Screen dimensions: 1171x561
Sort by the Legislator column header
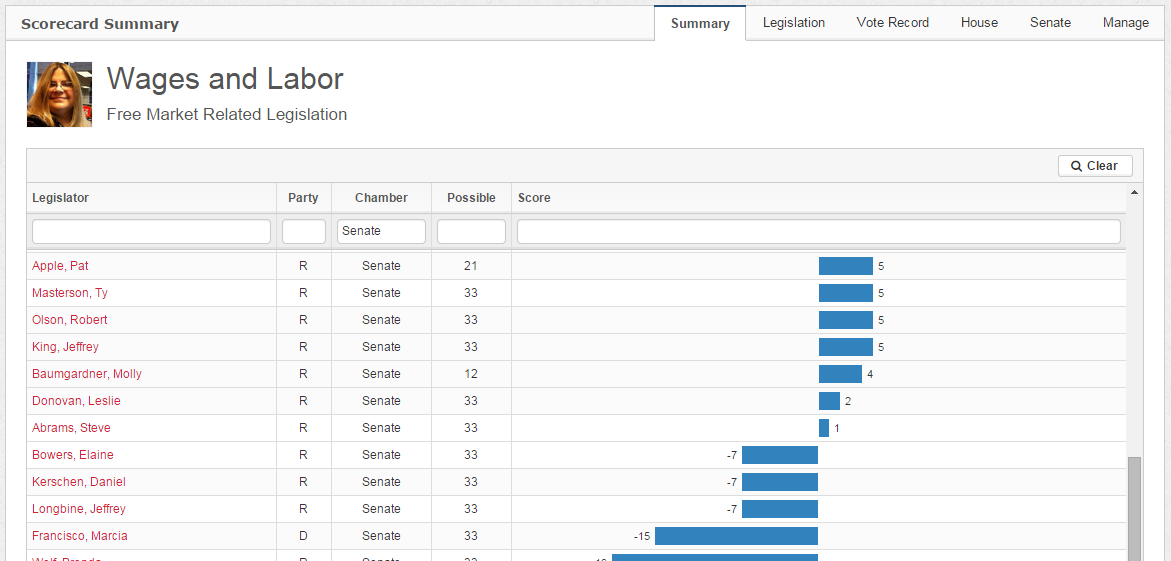[60, 198]
